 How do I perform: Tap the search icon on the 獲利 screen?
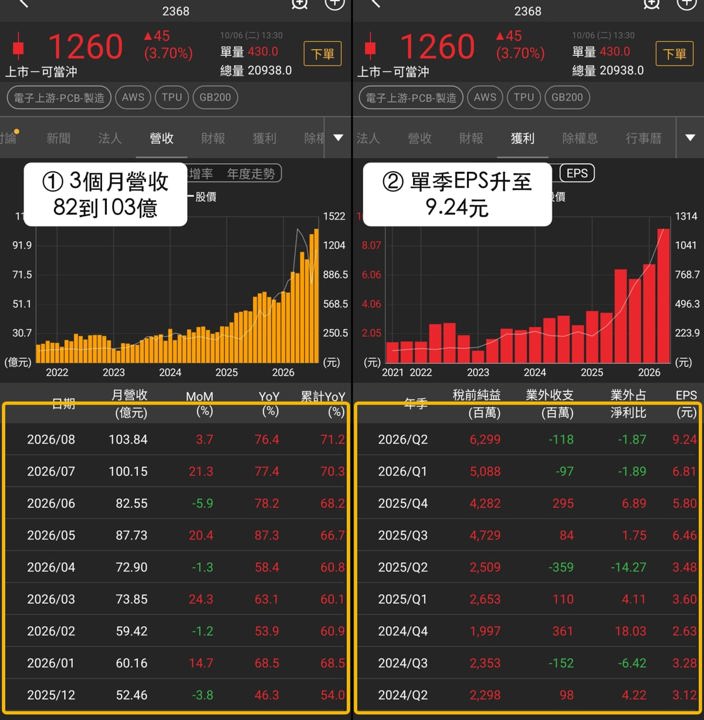651,4
